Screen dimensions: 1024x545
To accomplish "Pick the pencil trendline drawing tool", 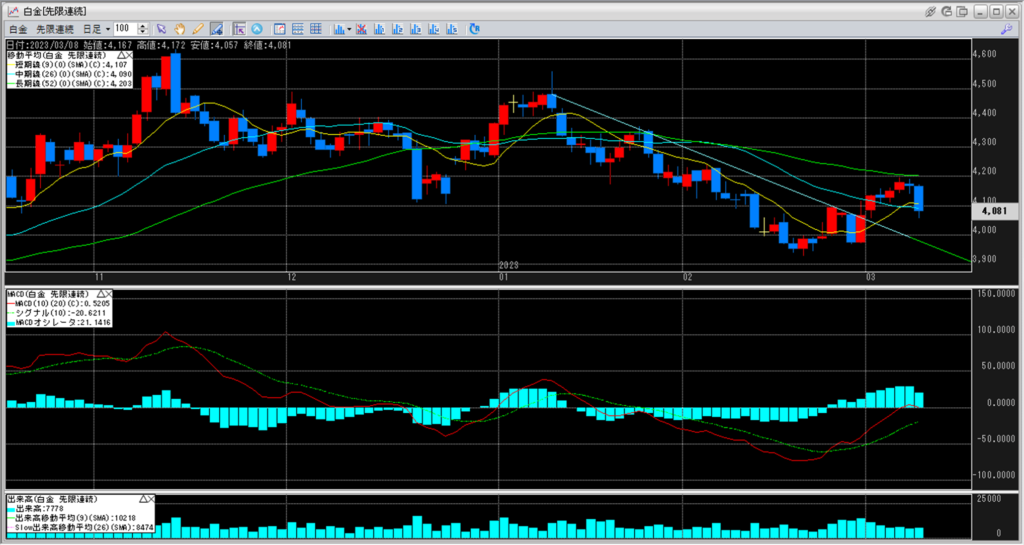I will tap(197, 28).
